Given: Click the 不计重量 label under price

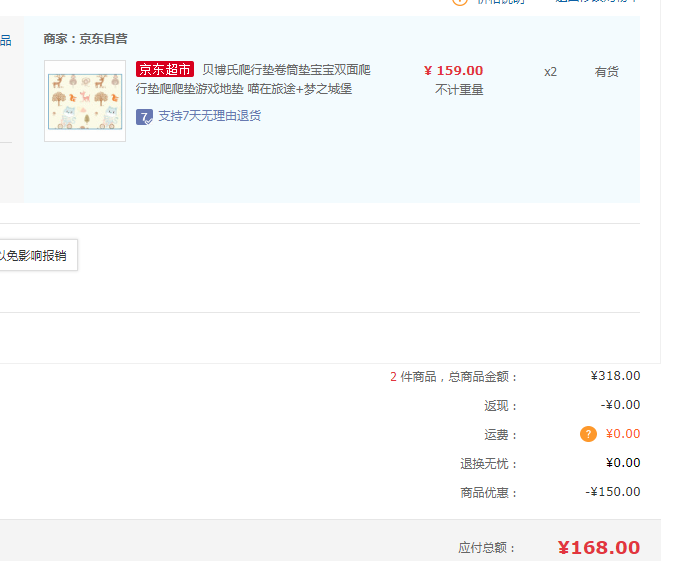Looking at the screenshot, I should coord(459,90).
